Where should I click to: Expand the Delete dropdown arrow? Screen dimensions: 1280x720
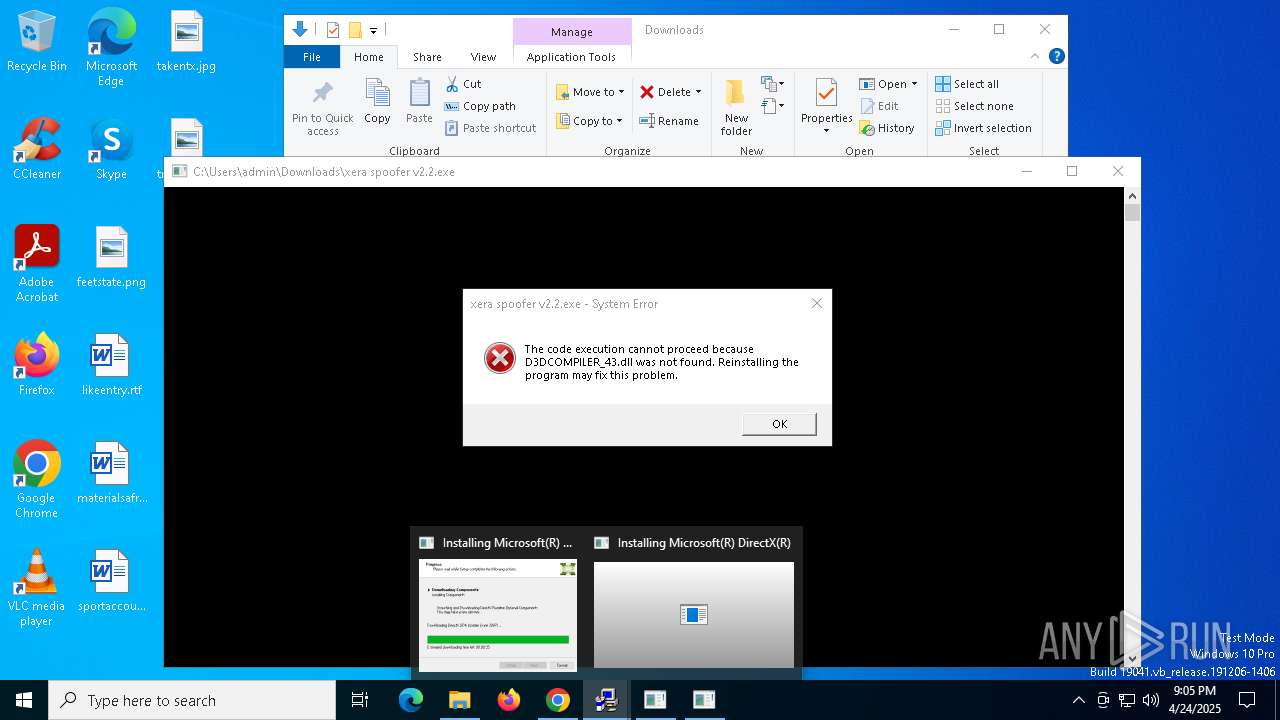pos(698,92)
